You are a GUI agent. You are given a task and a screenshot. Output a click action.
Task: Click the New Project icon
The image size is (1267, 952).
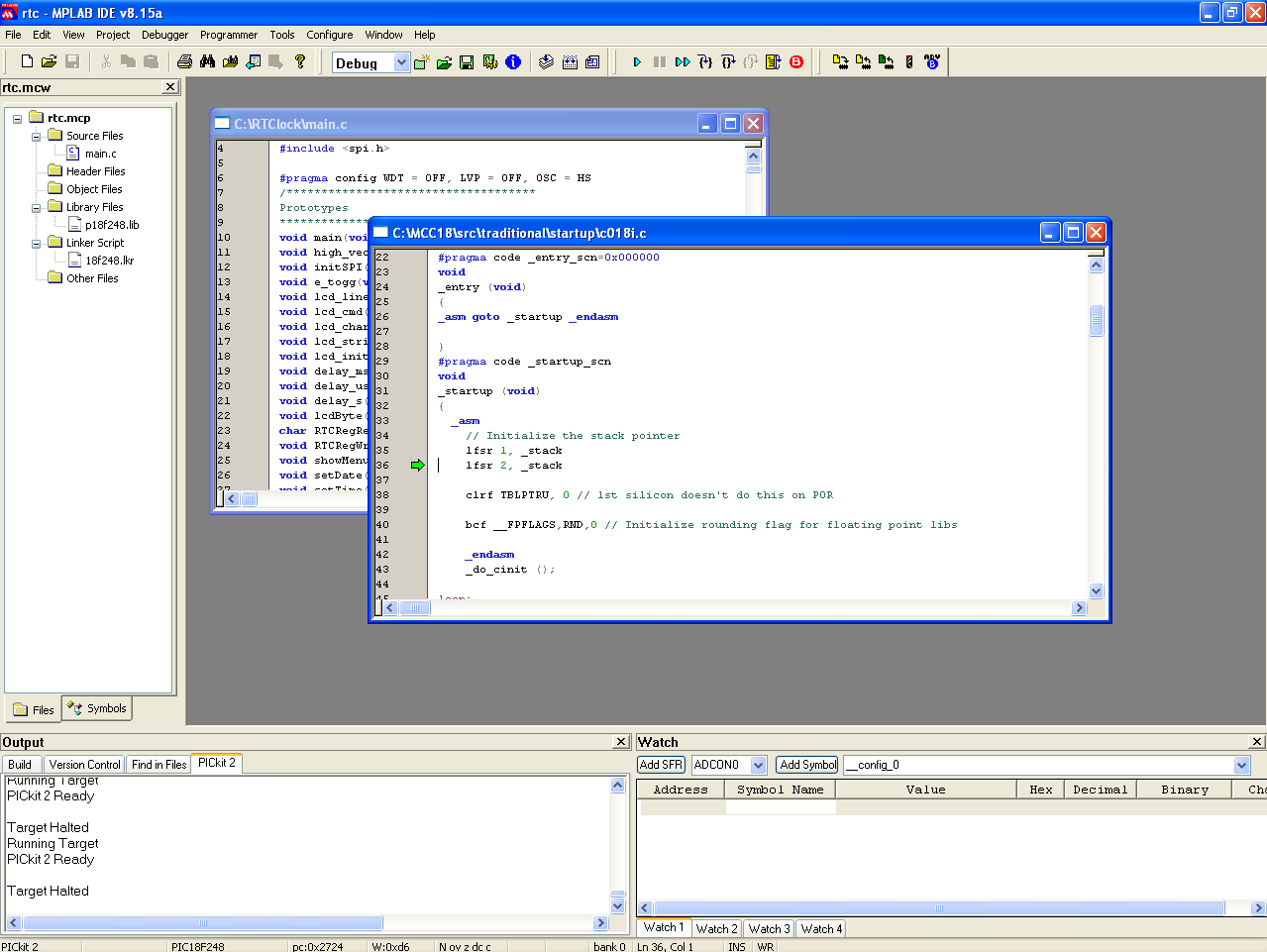pyautogui.click(x=421, y=62)
